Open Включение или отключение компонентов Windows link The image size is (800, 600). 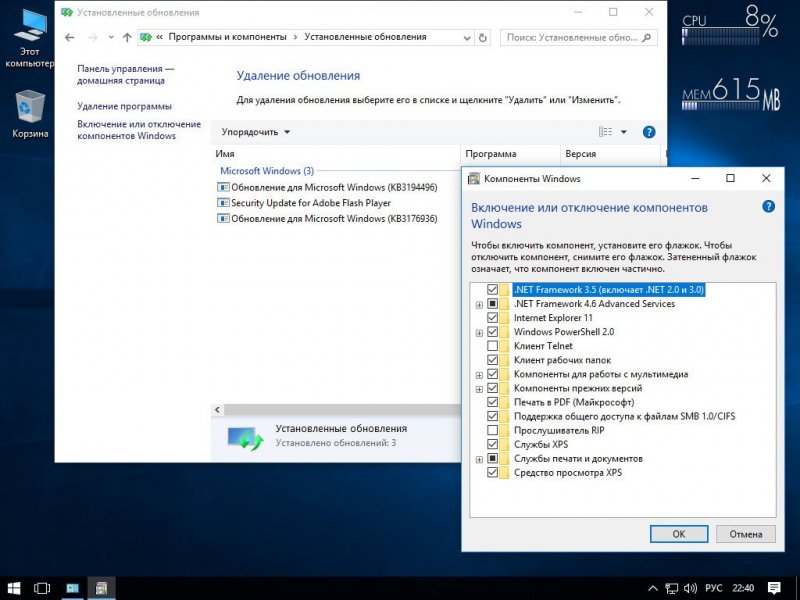coord(139,130)
